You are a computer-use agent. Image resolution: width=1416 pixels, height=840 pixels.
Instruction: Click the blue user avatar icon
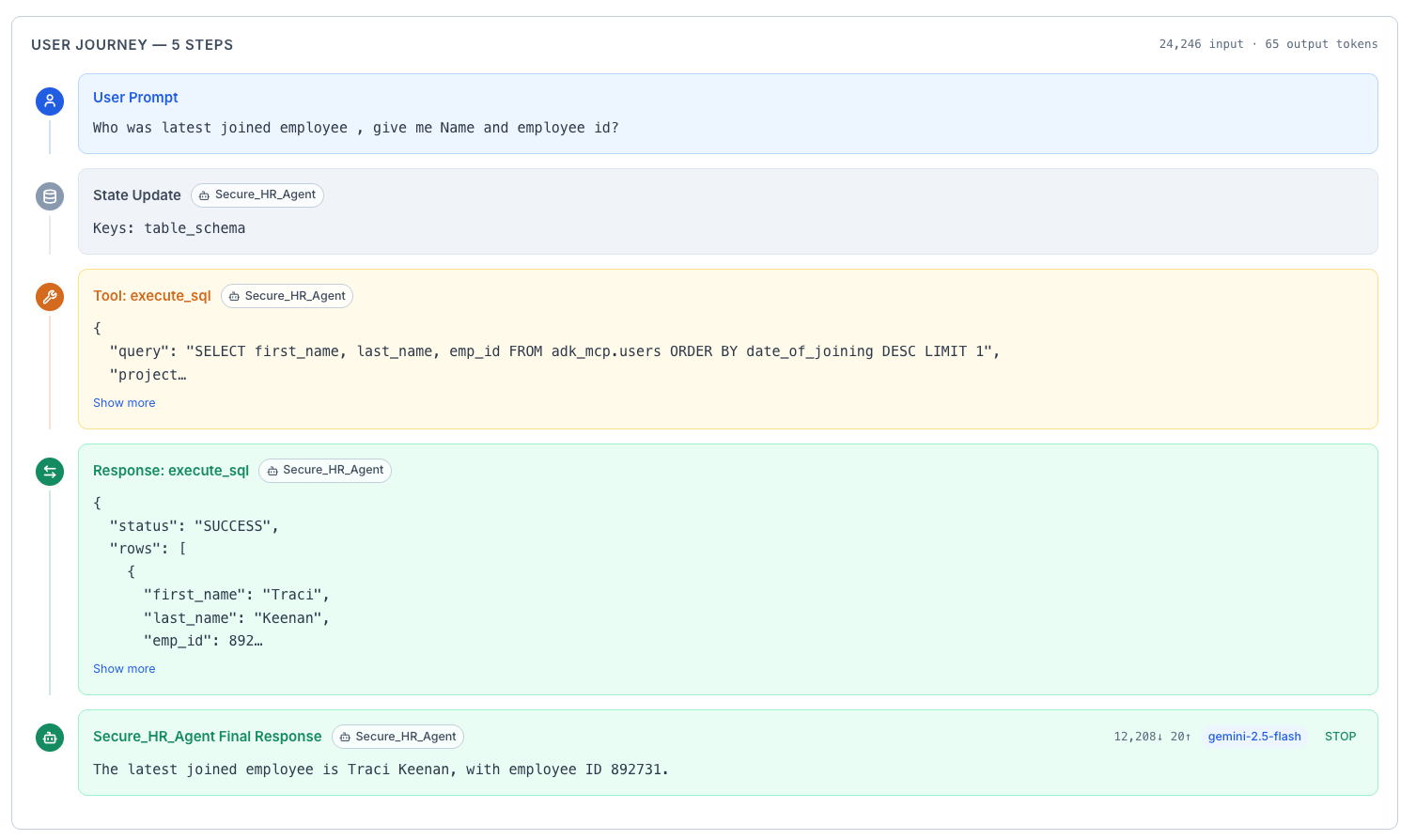[49, 101]
